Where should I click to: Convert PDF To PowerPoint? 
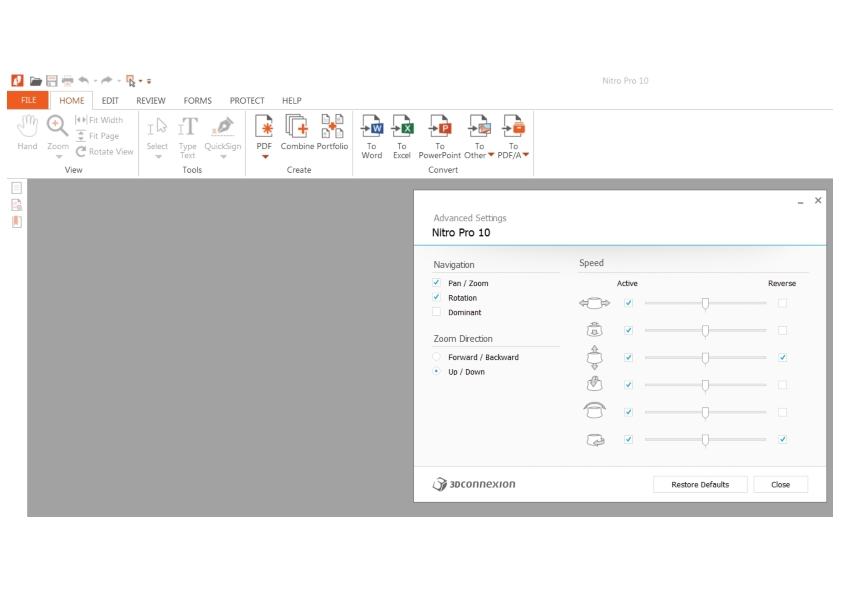440,136
